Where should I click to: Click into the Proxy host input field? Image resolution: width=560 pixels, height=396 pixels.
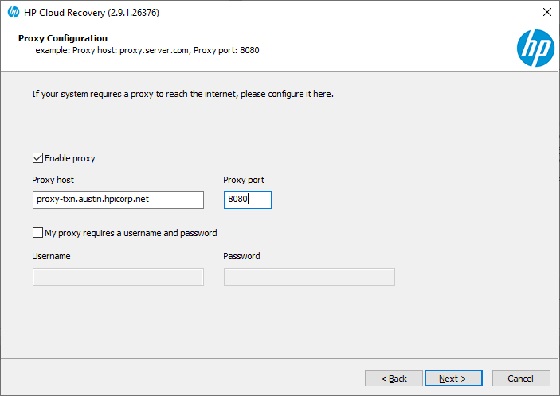click(118, 200)
